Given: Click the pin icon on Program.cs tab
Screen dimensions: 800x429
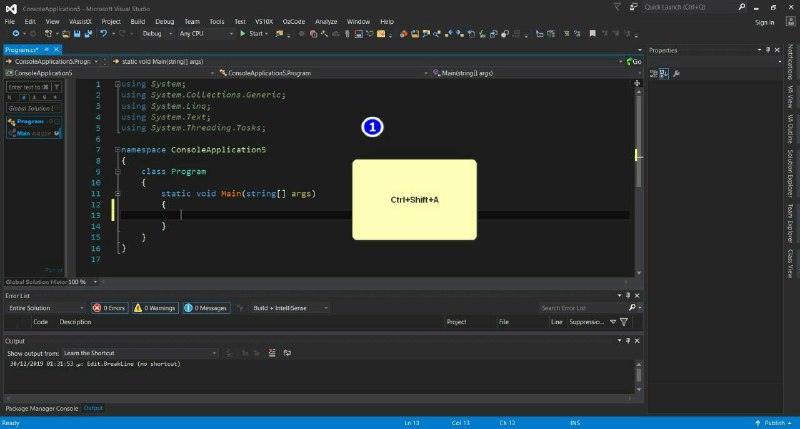Looking at the screenshot, I should (x=46, y=49).
